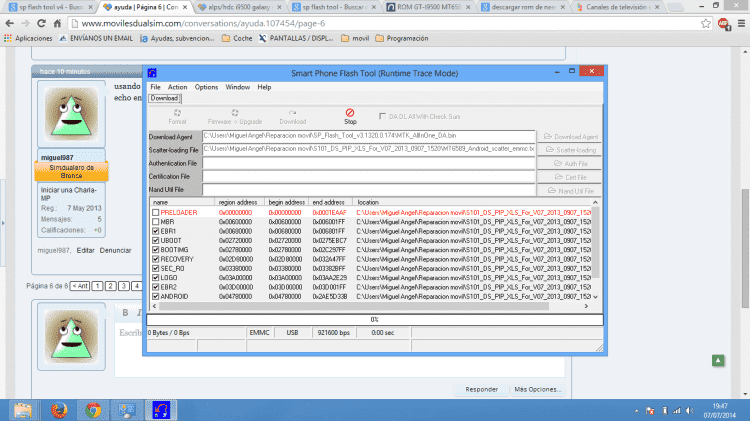Click the red Stop icon

pyautogui.click(x=350, y=112)
